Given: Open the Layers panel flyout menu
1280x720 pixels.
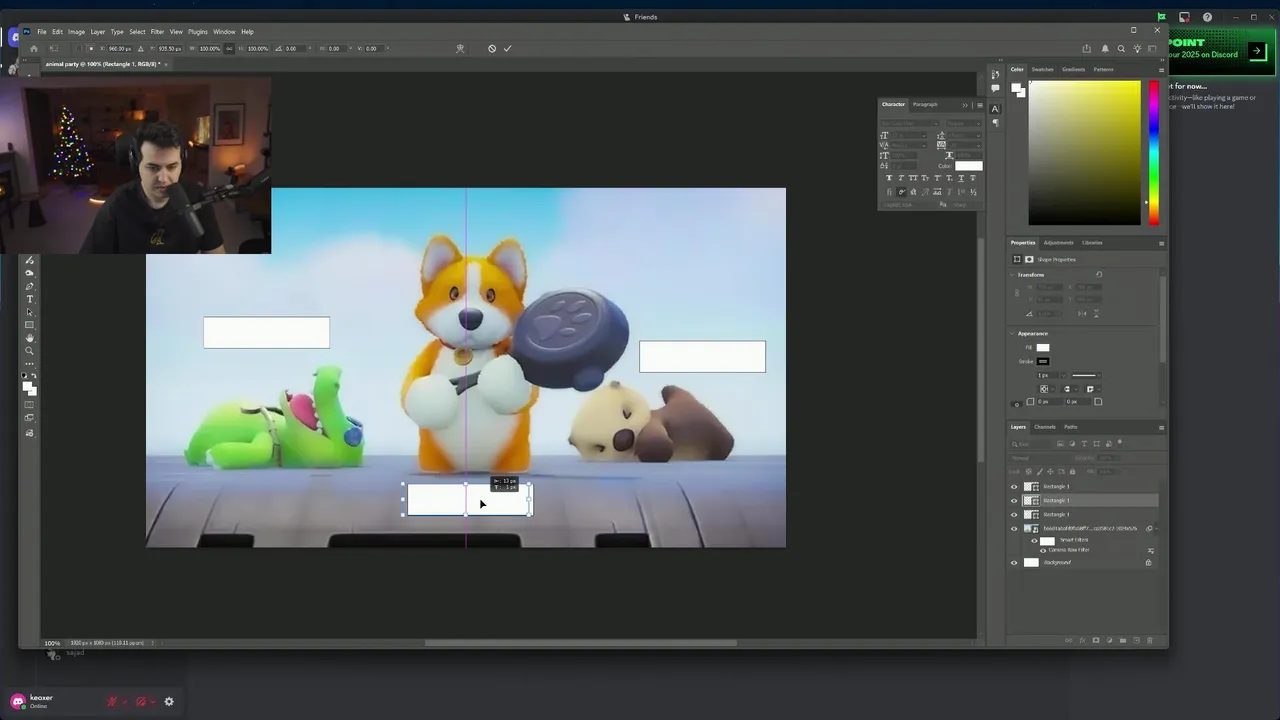Looking at the screenshot, I should click(x=1161, y=427).
